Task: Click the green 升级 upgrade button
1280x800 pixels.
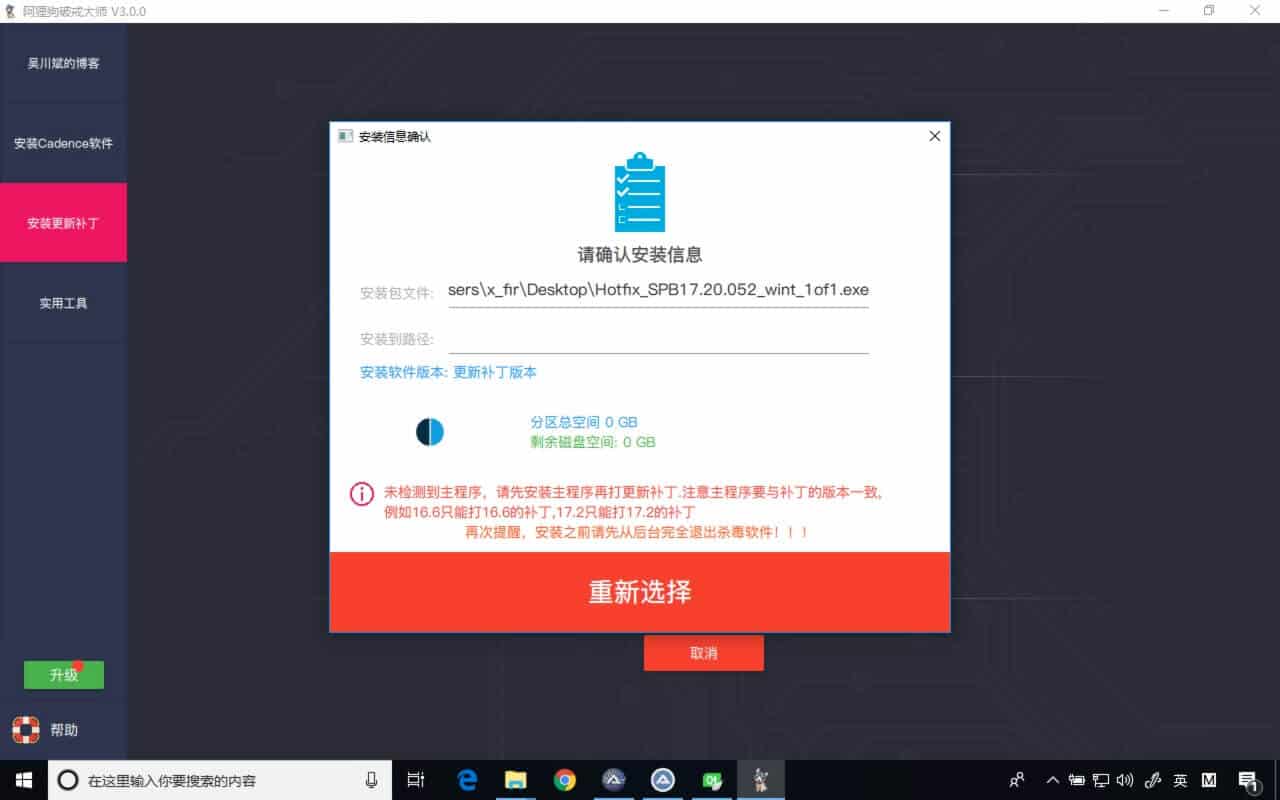Action: [x=63, y=675]
